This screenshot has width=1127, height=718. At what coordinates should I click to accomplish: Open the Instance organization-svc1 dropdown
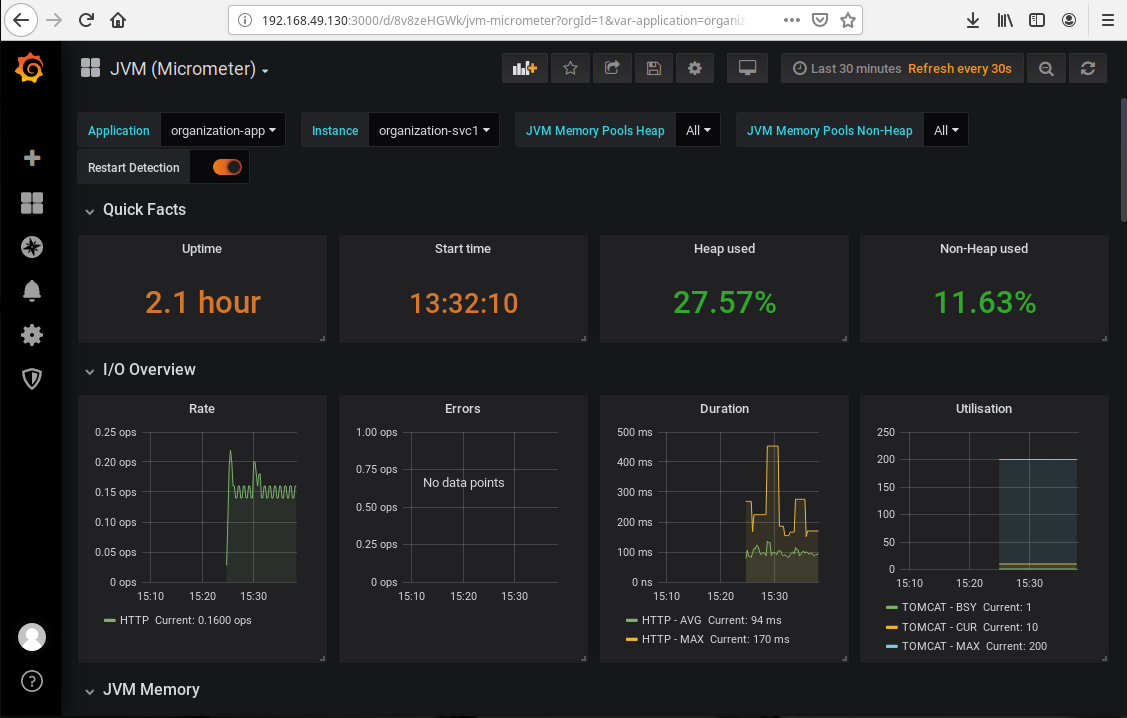[x=433, y=130]
